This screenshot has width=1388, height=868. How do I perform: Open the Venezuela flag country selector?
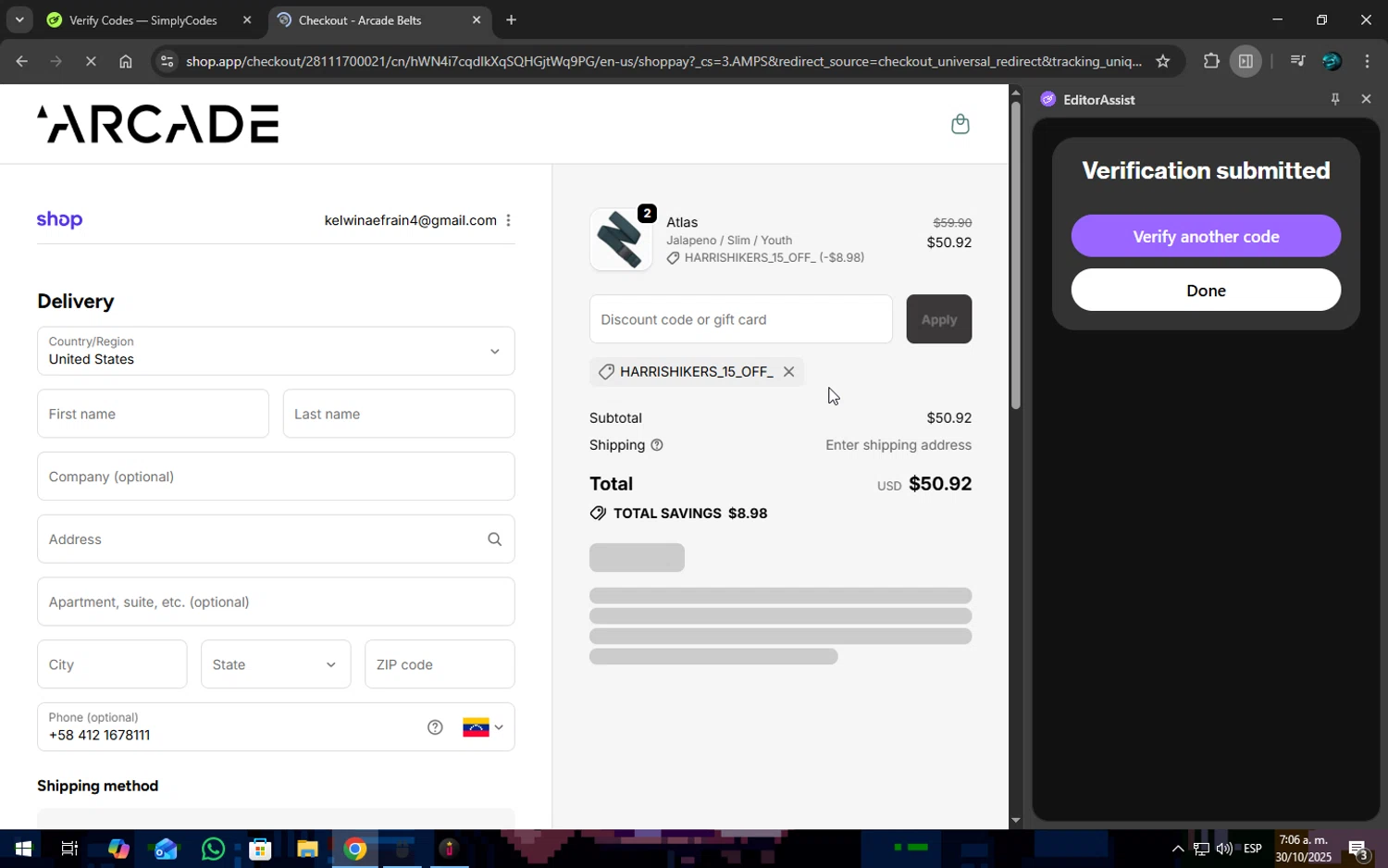[x=483, y=727]
